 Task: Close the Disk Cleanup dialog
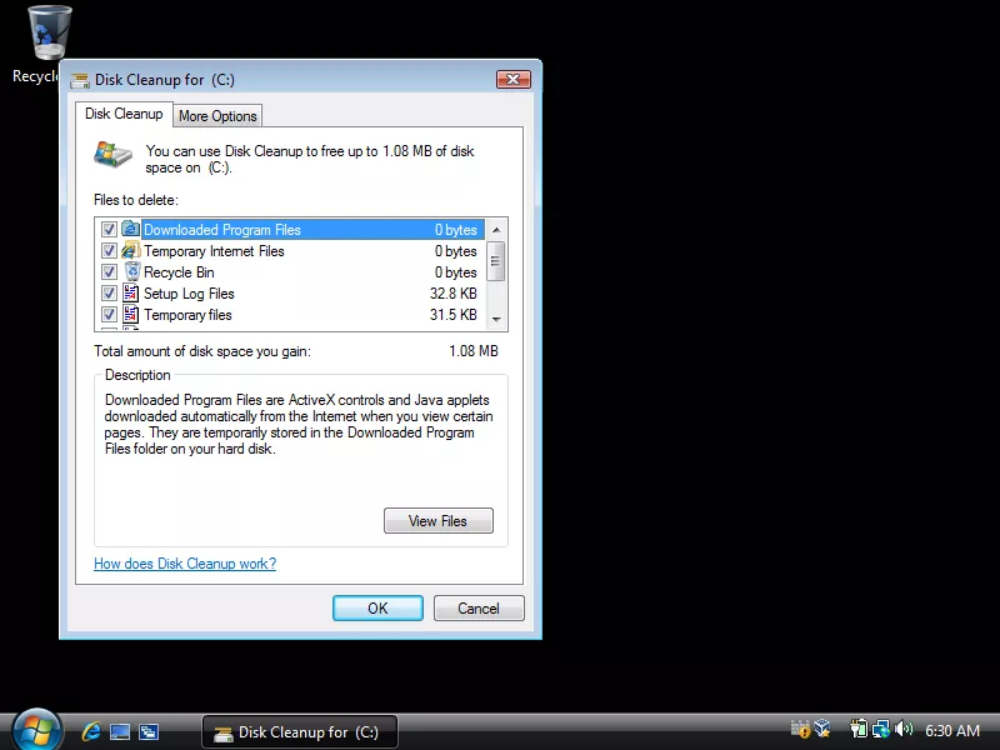point(513,79)
